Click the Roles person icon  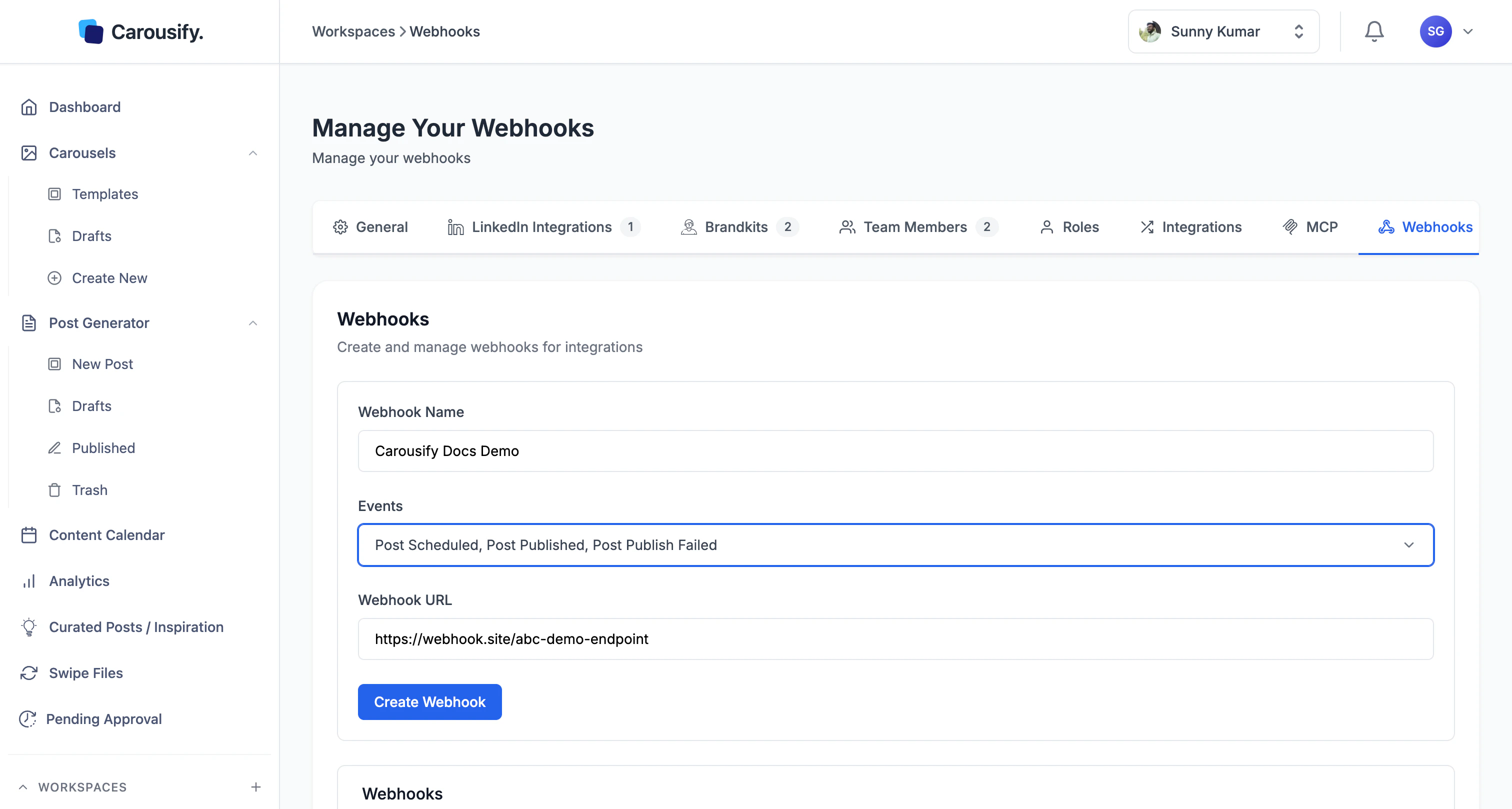pyautogui.click(x=1046, y=227)
